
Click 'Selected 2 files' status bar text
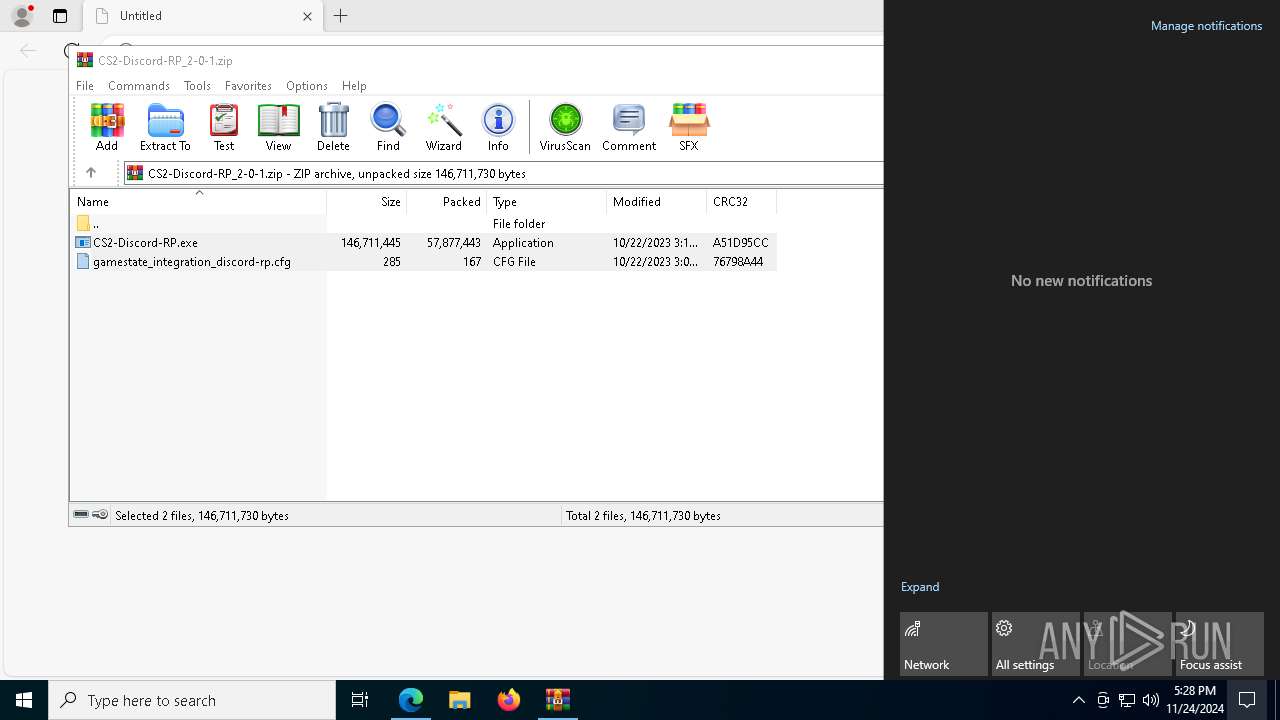coord(202,515)
